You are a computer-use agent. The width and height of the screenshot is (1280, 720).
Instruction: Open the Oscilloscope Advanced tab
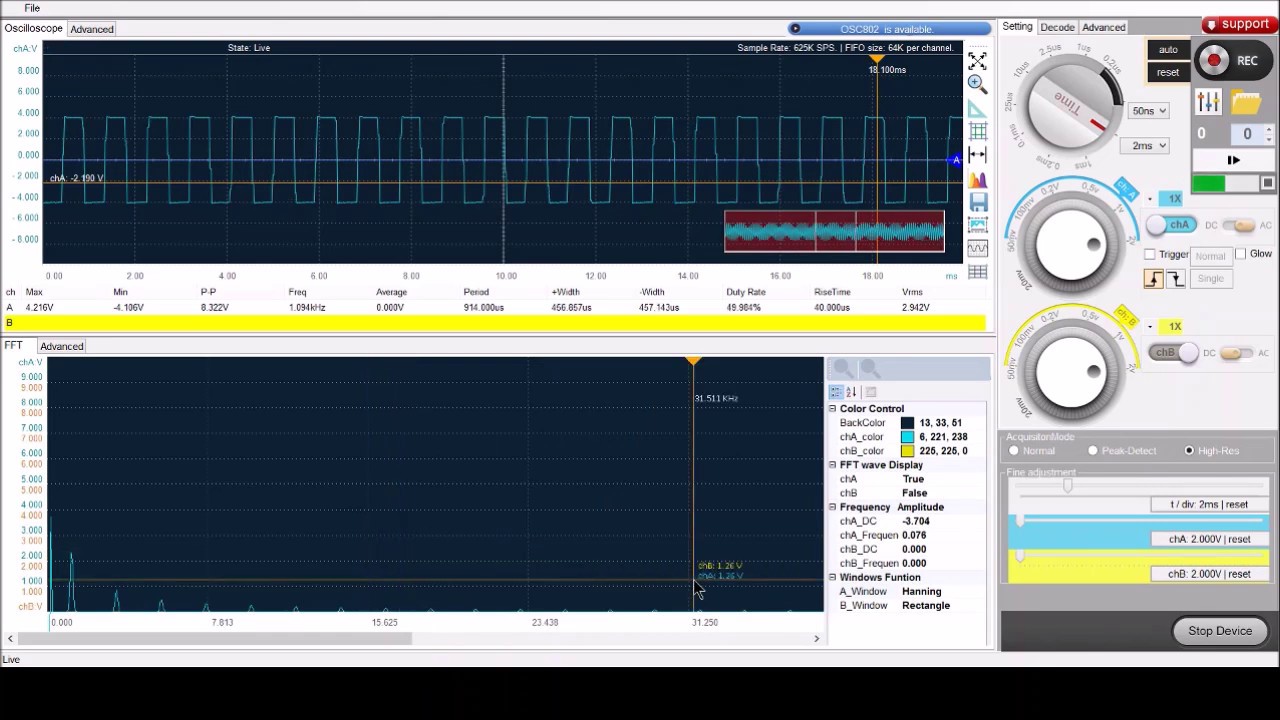[91, 29]
